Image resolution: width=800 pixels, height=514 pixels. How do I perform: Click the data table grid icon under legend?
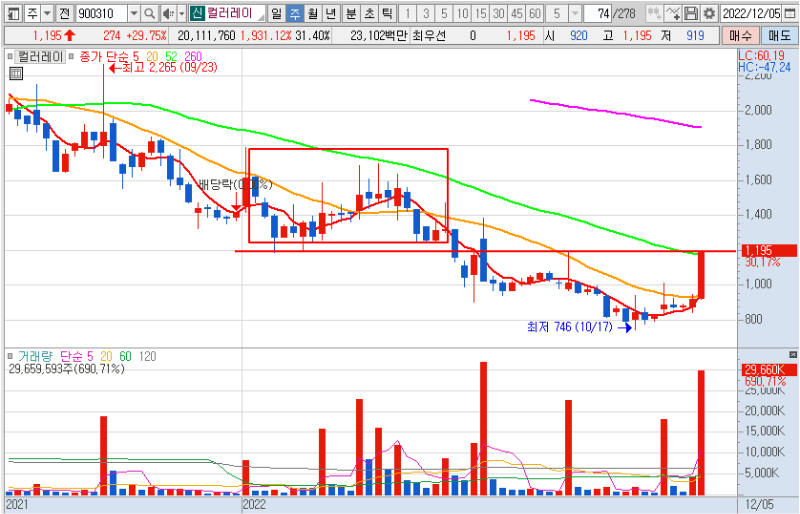pyautogui.click(x=16, y=74)
